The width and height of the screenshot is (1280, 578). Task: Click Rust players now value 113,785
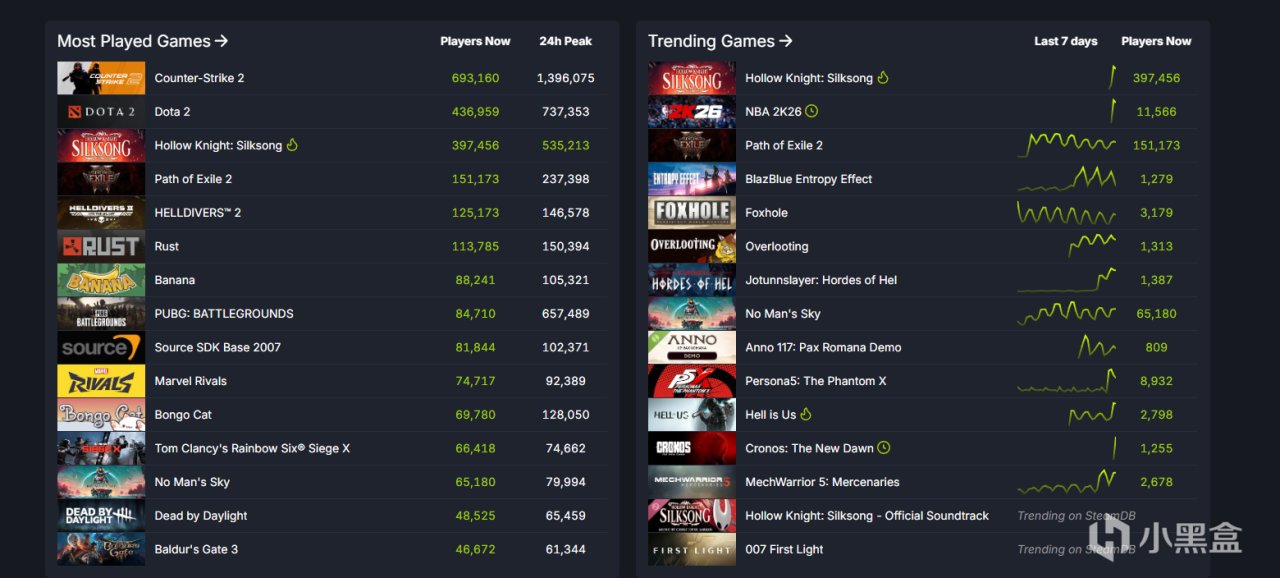pos(477,246)
